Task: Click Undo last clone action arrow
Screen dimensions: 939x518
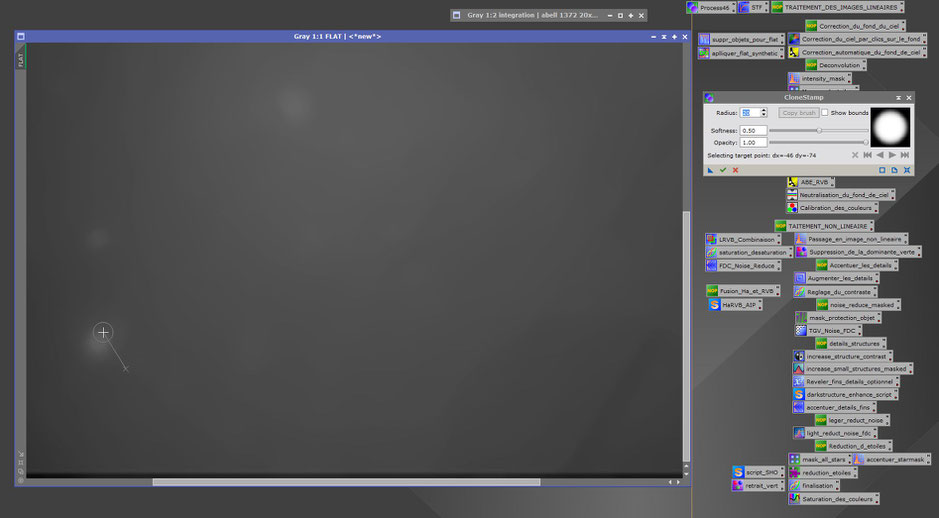Action: pos(880,155)
